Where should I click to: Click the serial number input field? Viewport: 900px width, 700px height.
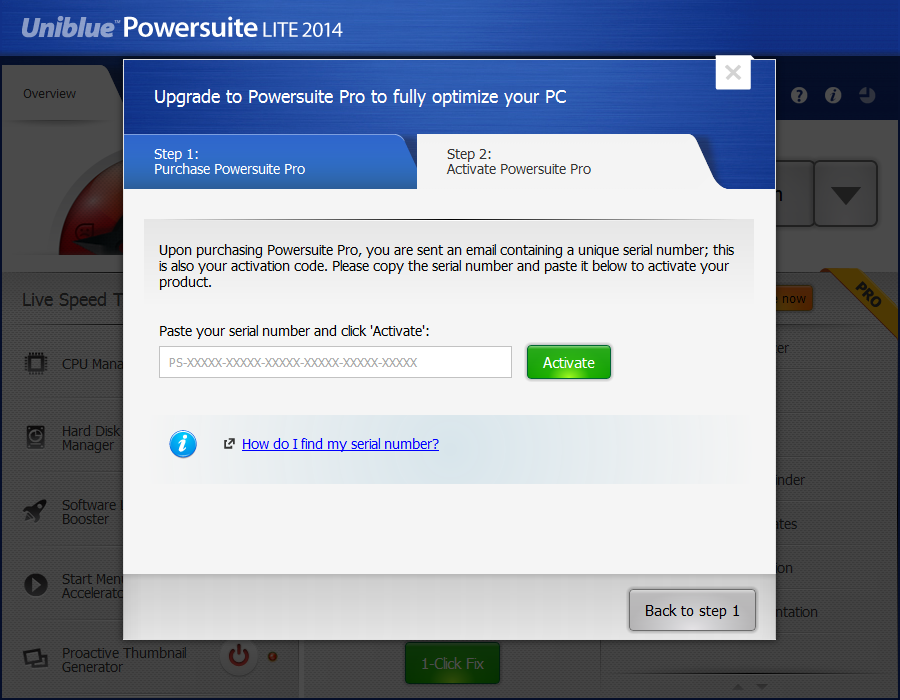(335, 362)
